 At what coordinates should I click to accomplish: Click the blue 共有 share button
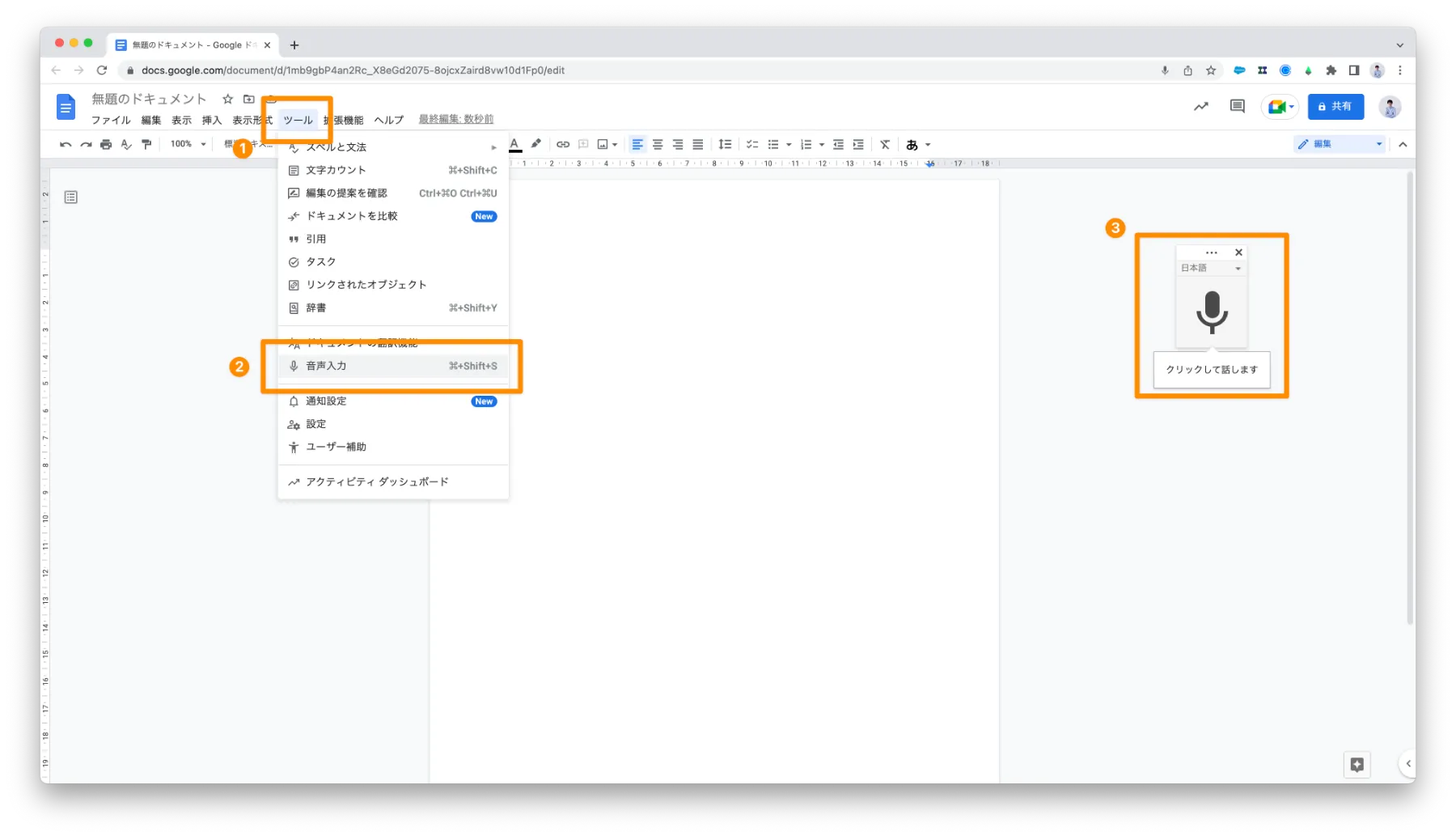[x=1335, y=107]
